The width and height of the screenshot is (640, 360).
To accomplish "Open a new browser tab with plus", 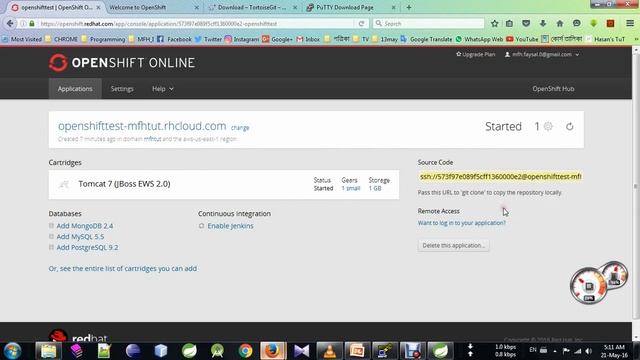I will [x=409, y=7].
